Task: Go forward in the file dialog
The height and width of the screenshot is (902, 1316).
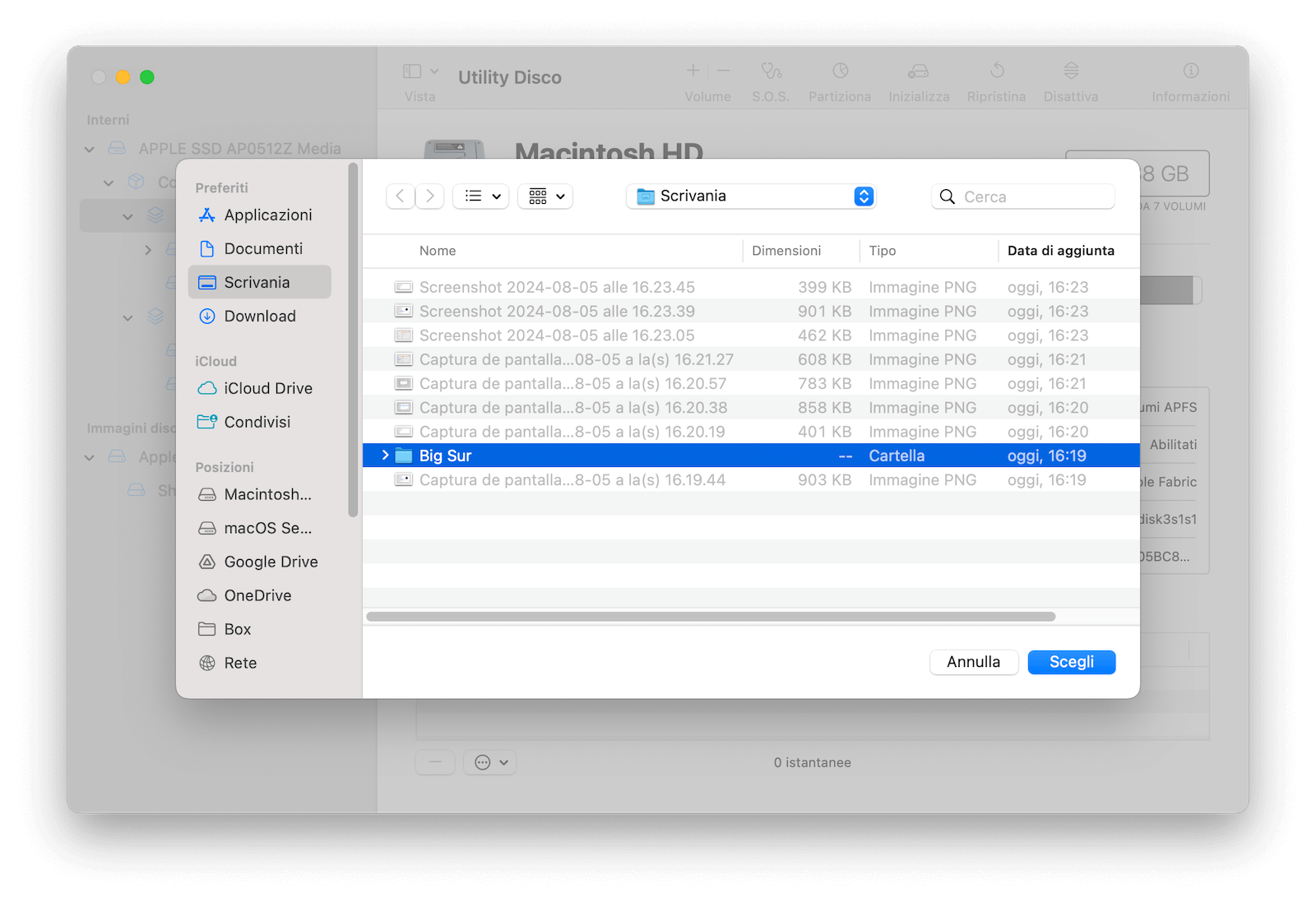Action: point(429,196)
